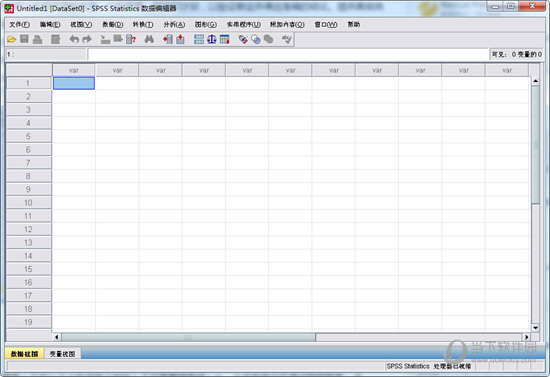Click the "1 :" cell reference box
The height and width of the screenshot is (377, 550).
(46, 54)
